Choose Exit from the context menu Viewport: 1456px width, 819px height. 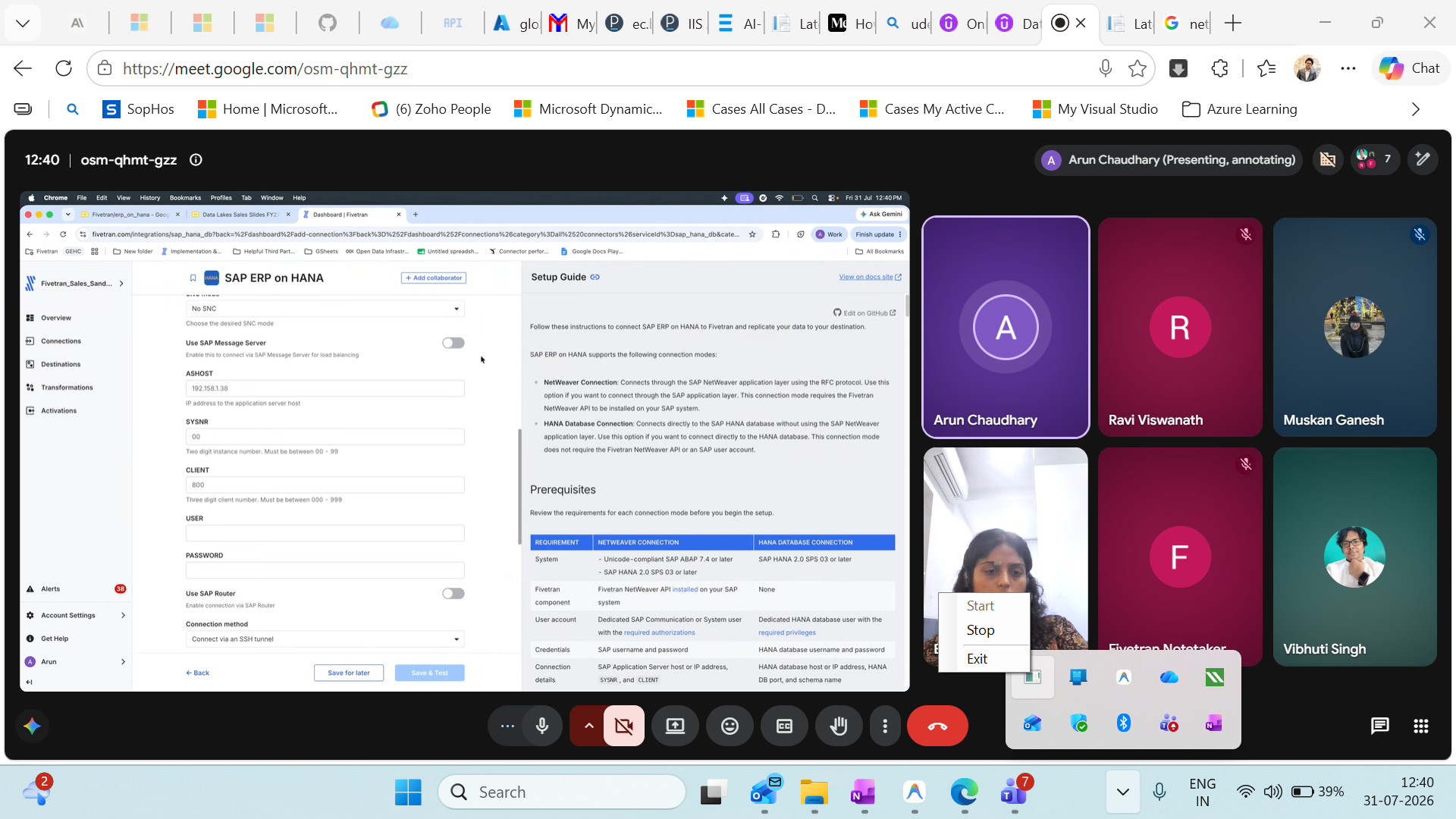coord(977,659)
